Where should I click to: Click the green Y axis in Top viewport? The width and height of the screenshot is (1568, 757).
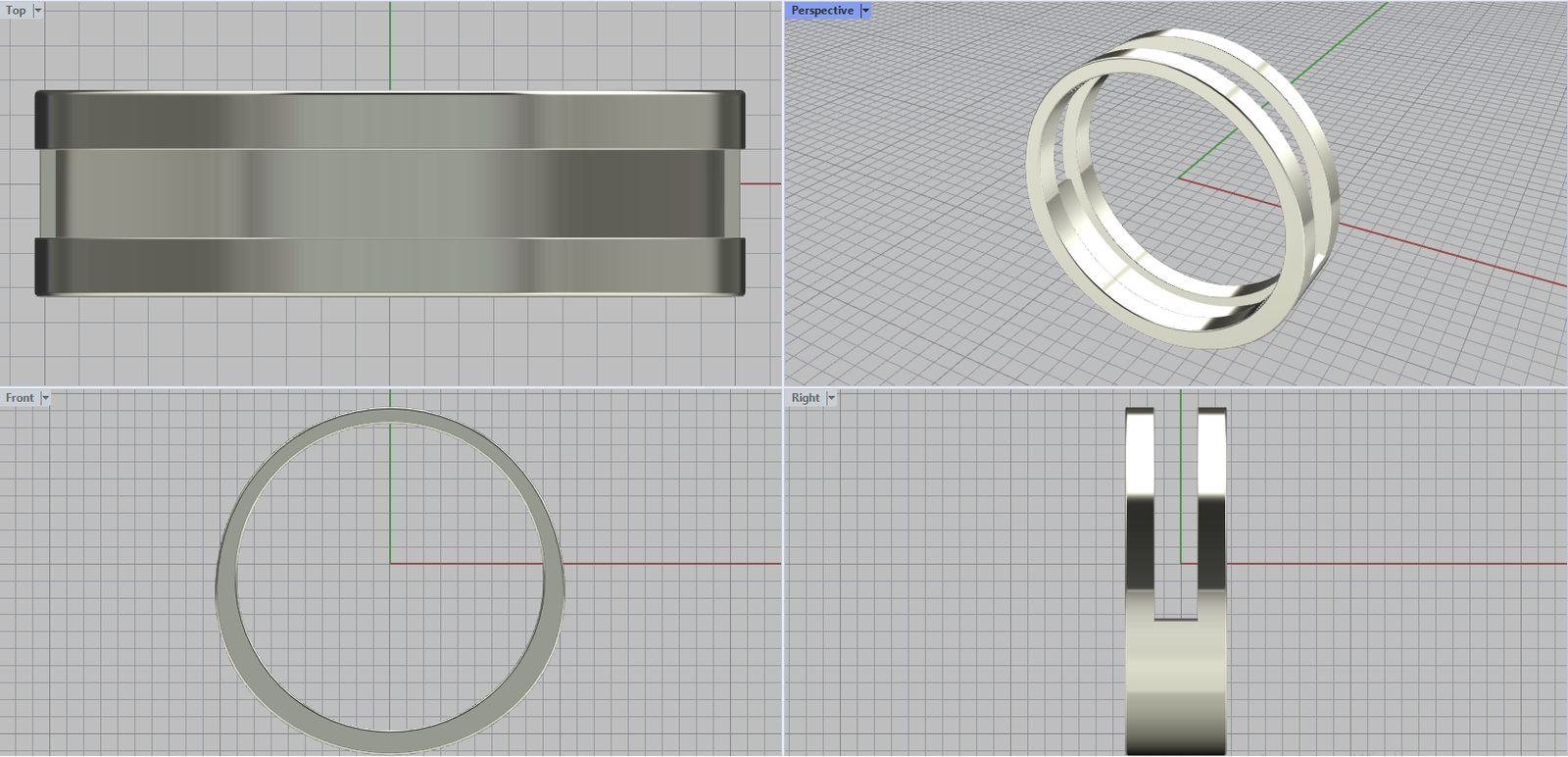click(x=390, y=44)
